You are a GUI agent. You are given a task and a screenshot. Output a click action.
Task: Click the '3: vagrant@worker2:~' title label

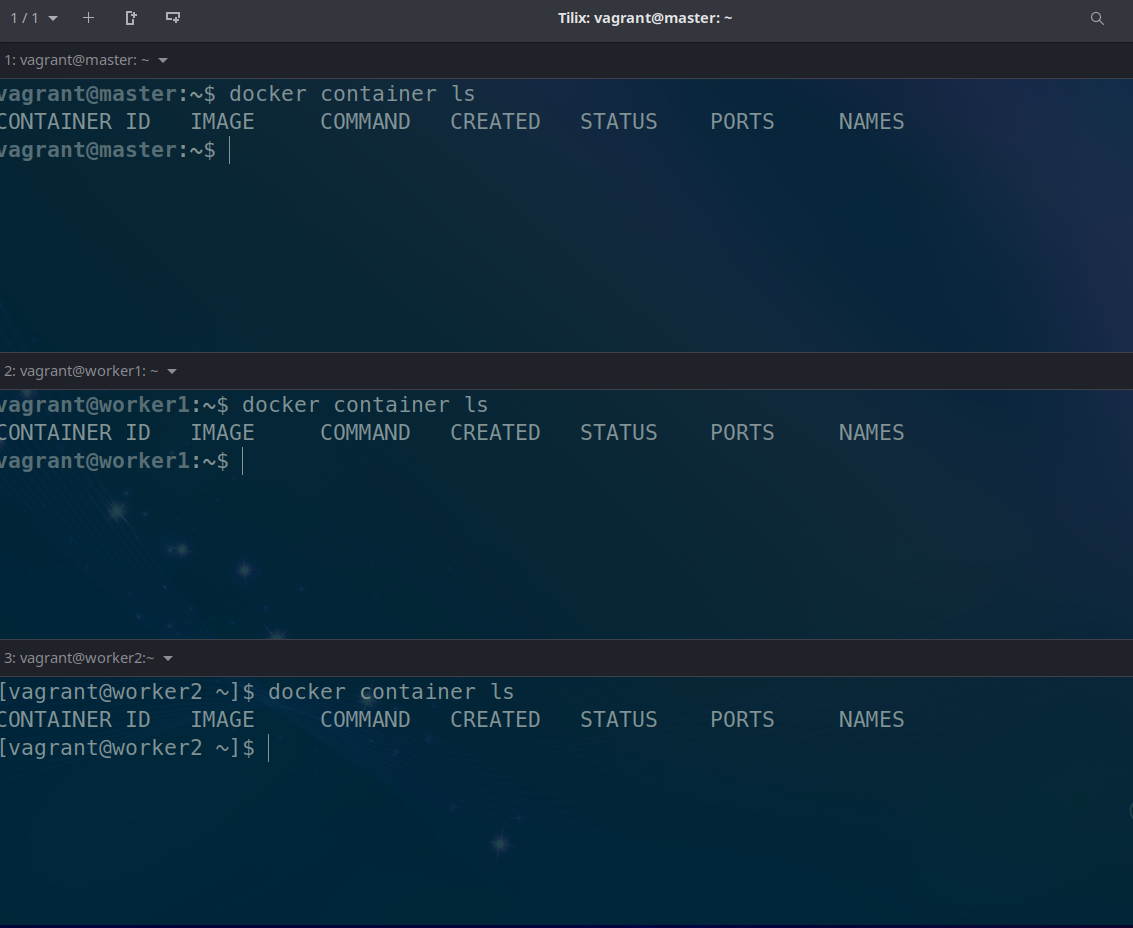[x=79, y=659]
